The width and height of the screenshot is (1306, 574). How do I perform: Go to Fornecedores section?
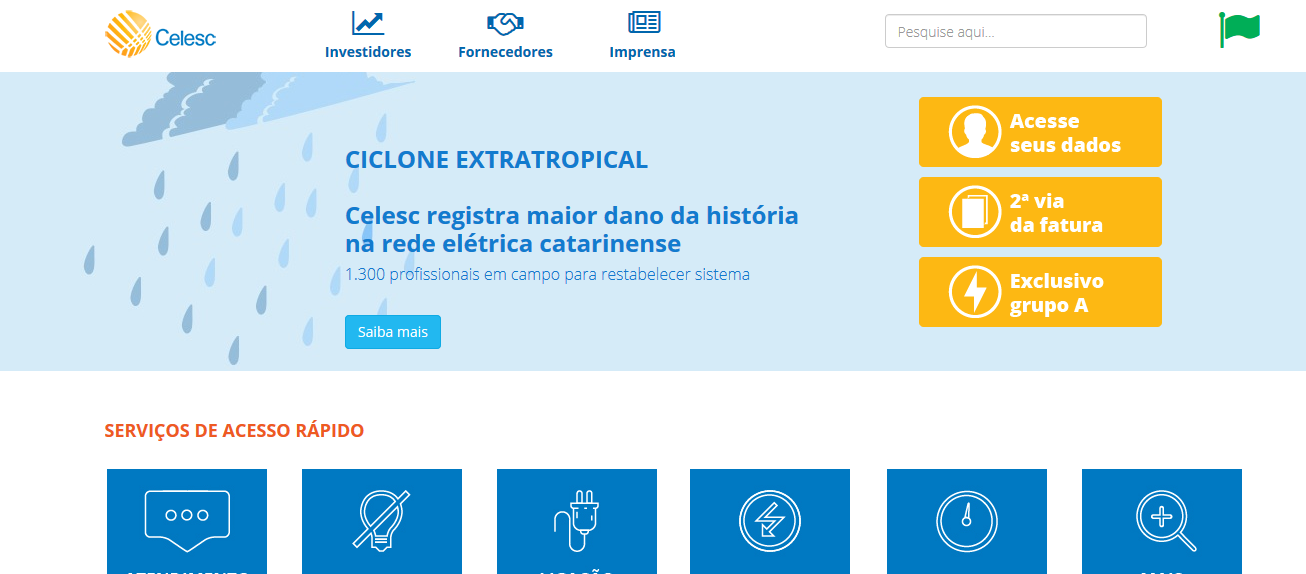[x=505, y=52]
